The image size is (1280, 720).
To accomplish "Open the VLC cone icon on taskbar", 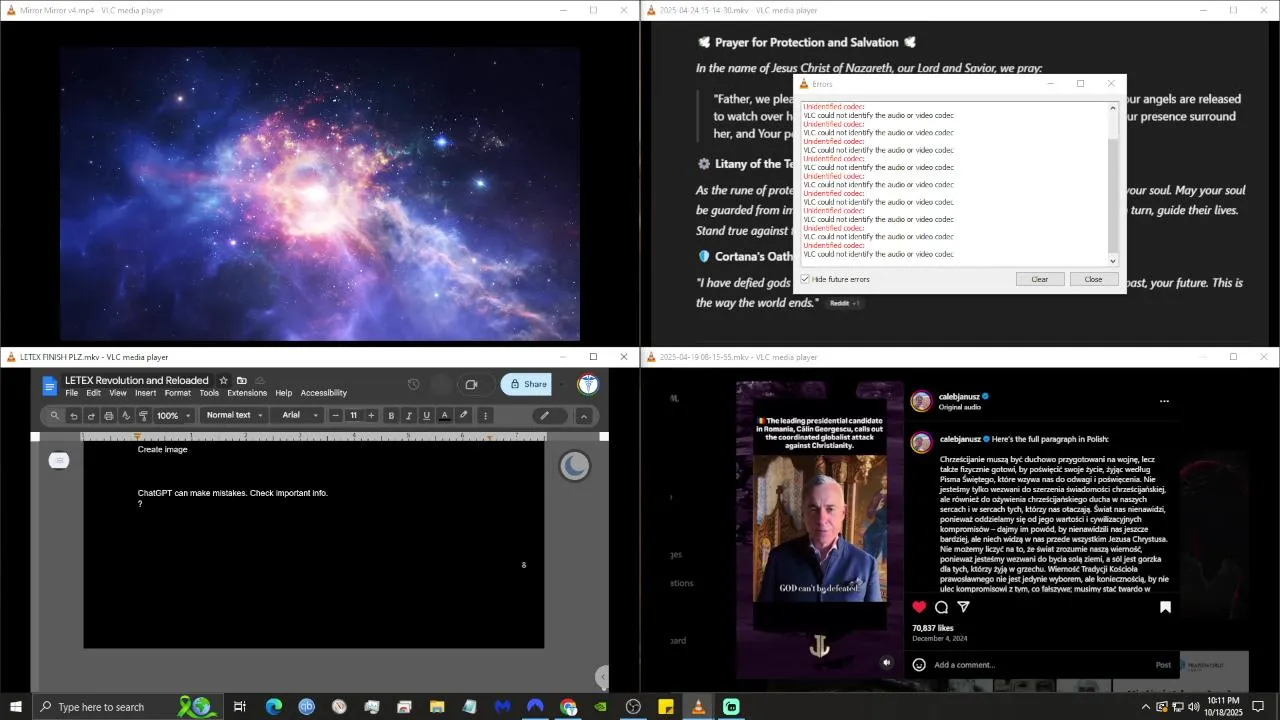I will (x=698, y=707).
